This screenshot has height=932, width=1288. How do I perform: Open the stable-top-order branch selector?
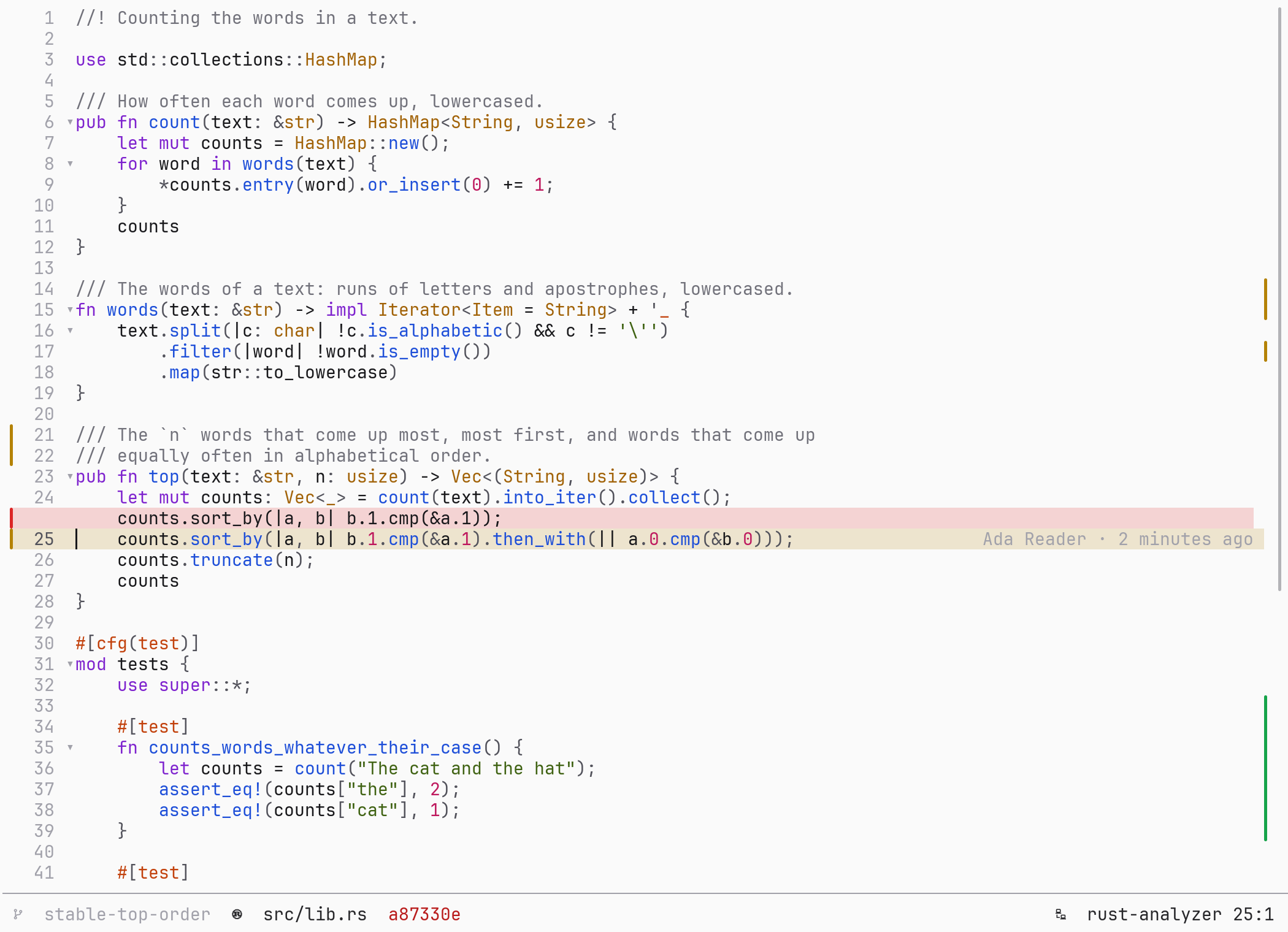click(127, 914)
